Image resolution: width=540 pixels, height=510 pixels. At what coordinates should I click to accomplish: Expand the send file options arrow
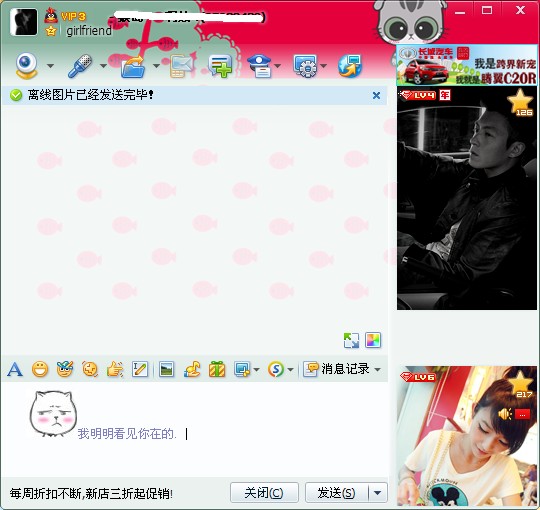[156, 65]
